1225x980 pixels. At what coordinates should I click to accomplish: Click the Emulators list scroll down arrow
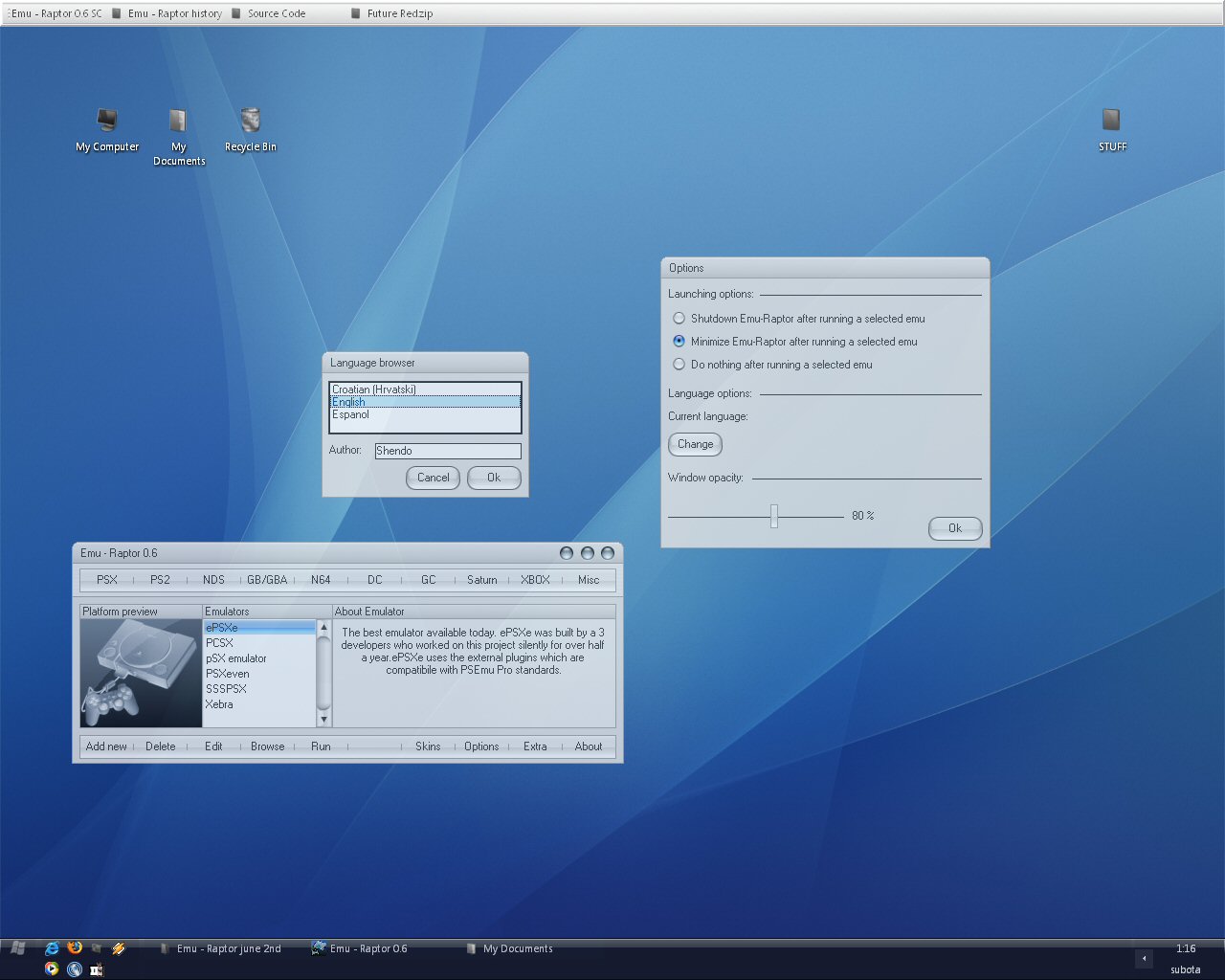point(323,719)
